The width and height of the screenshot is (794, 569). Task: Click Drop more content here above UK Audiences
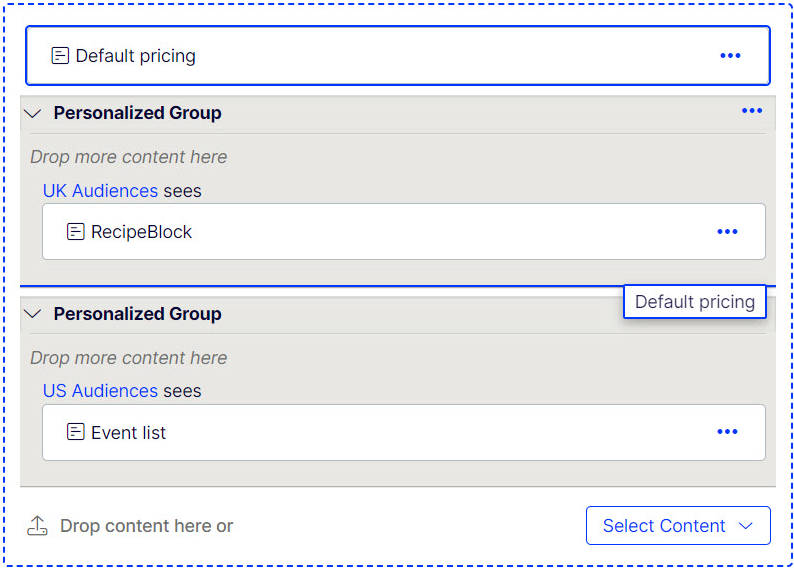(x=129, y=157)
